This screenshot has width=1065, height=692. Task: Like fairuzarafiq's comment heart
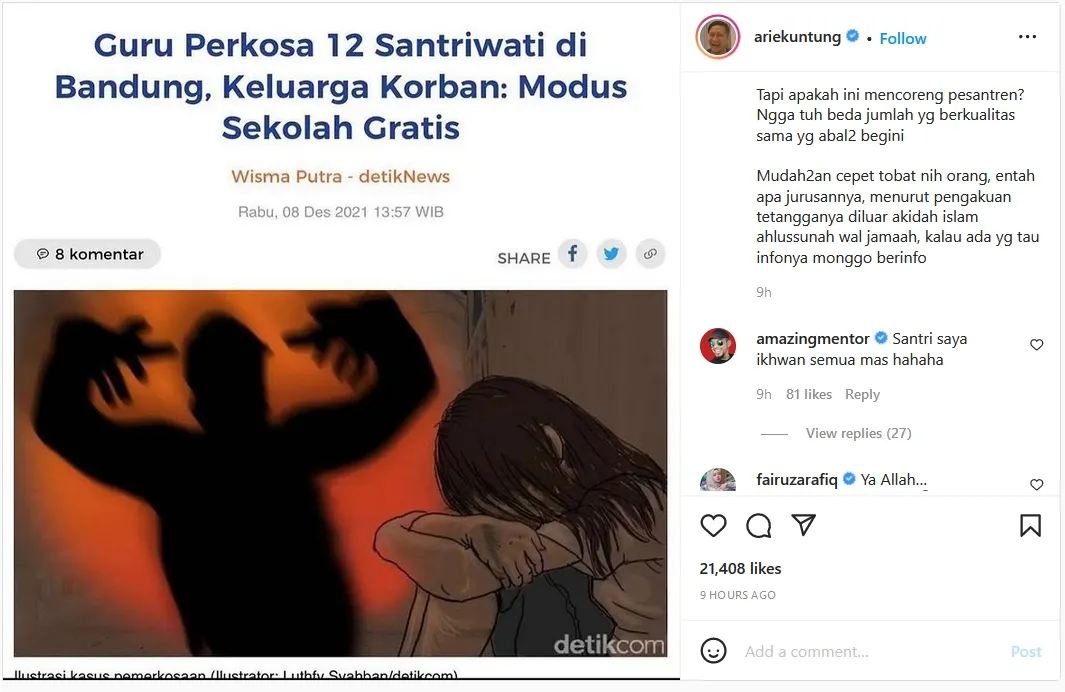click(x=1036, y=485)
